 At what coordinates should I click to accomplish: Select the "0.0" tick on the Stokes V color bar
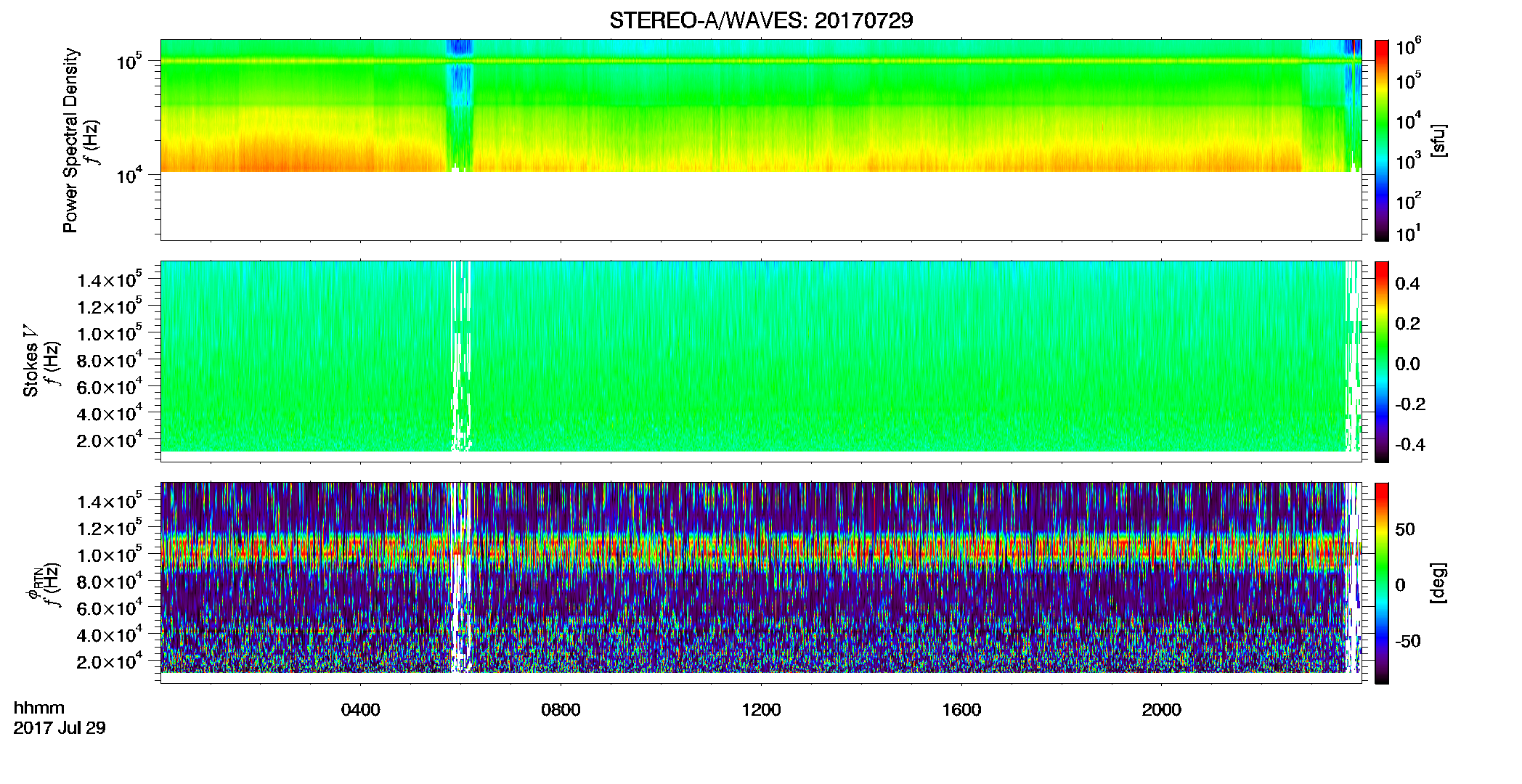coord(1407,364)
